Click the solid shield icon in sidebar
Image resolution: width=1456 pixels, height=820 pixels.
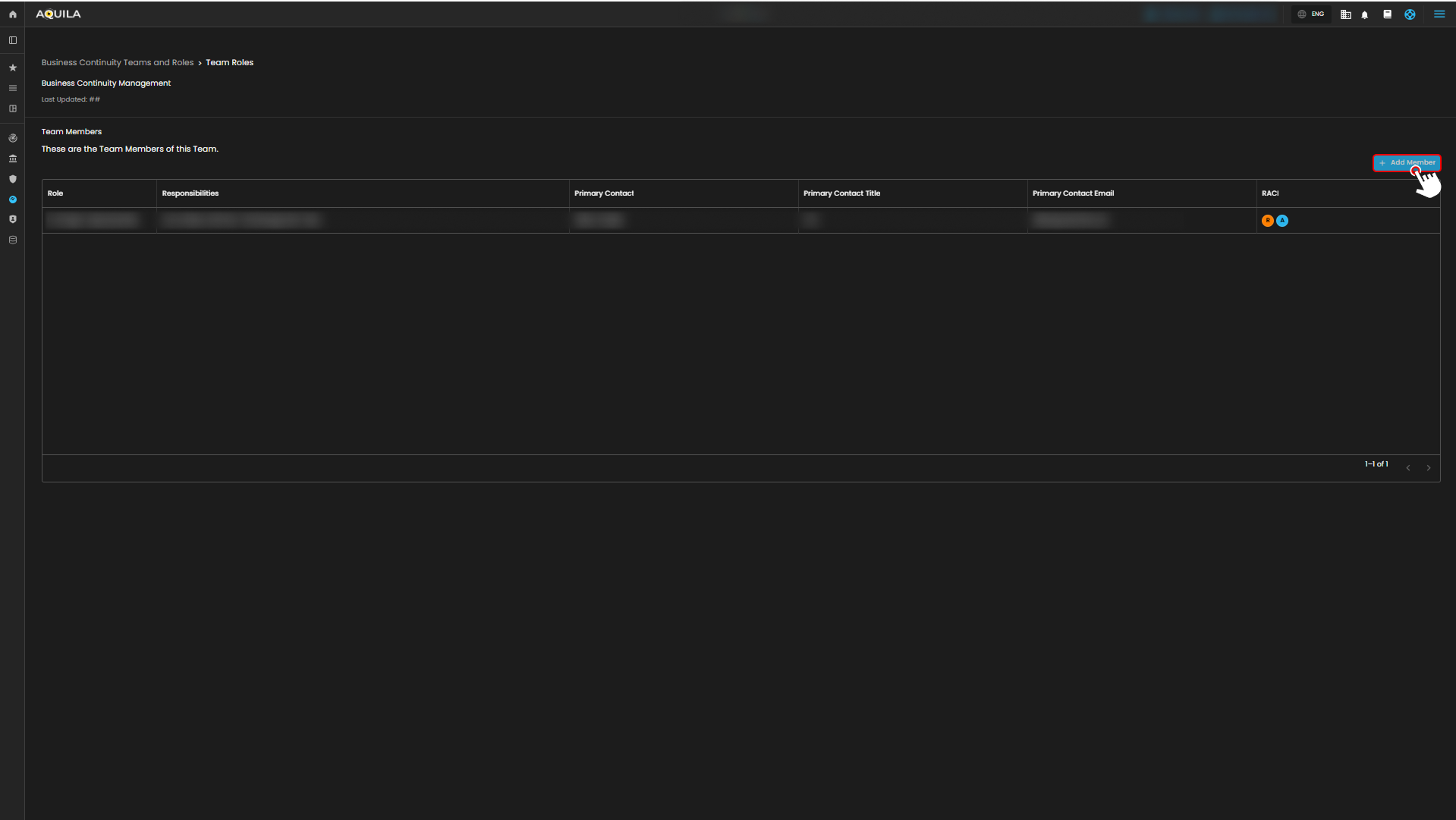click(13, 179)
